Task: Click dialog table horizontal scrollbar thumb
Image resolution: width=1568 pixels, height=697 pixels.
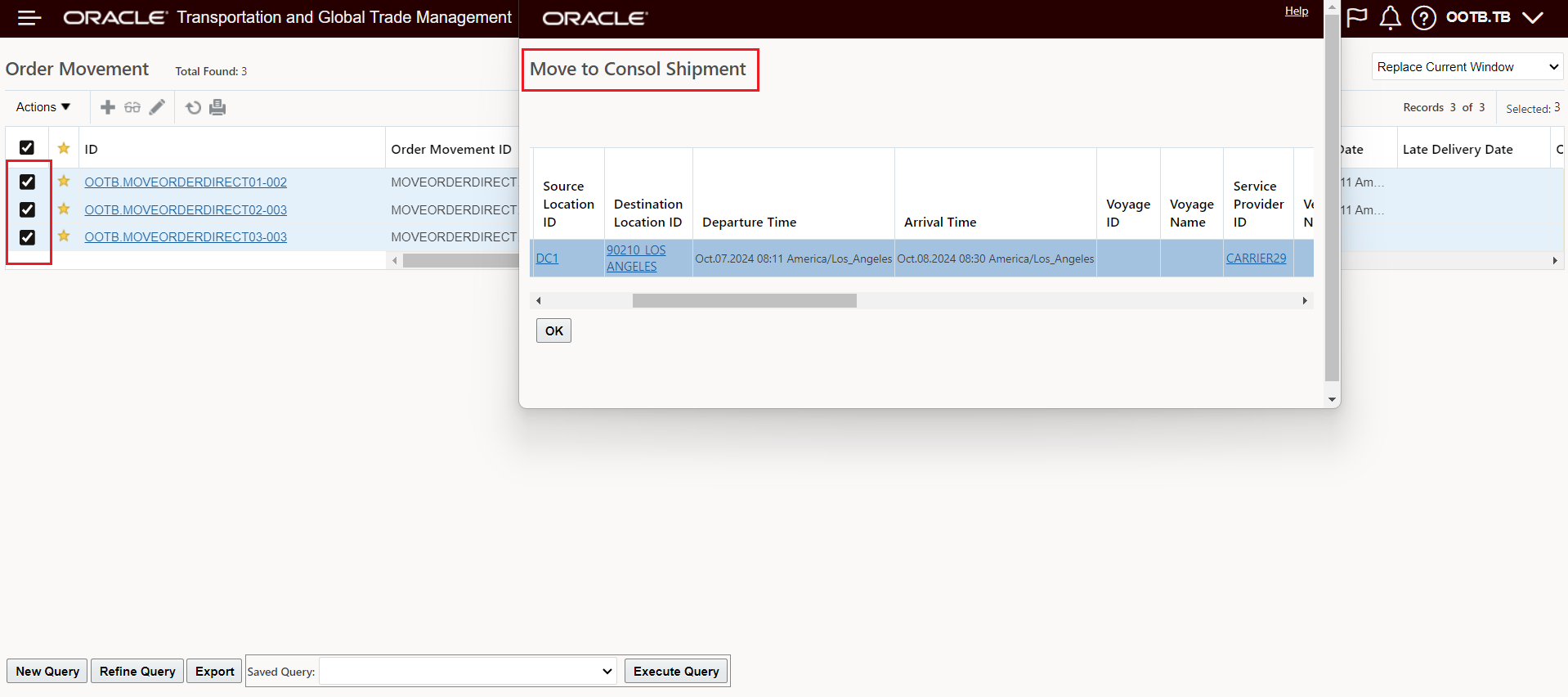Action: pyautogui.click(x=745, y=300)
